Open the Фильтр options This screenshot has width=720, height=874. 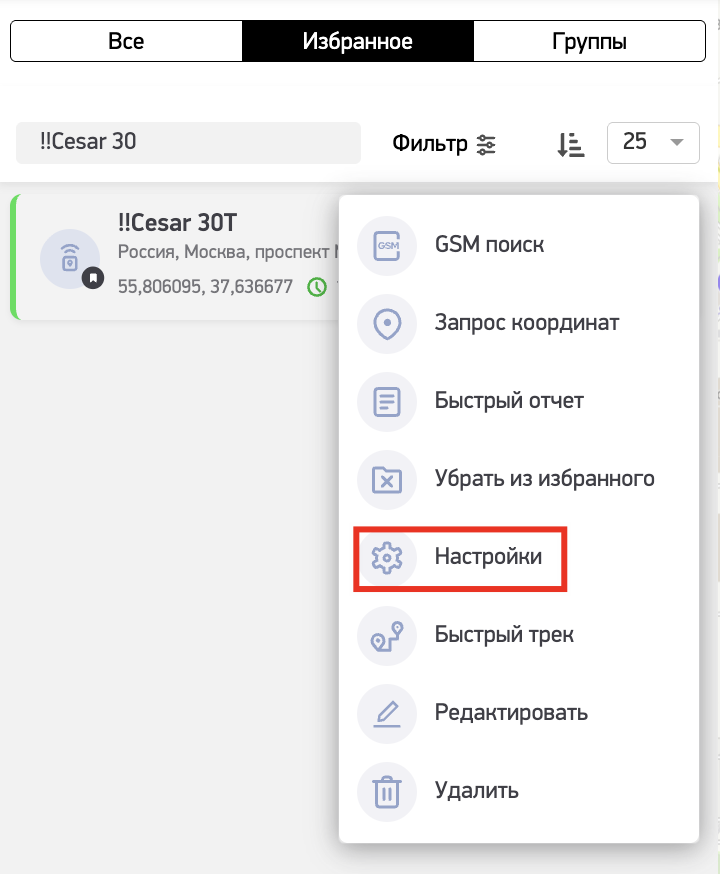coord(444,144)
